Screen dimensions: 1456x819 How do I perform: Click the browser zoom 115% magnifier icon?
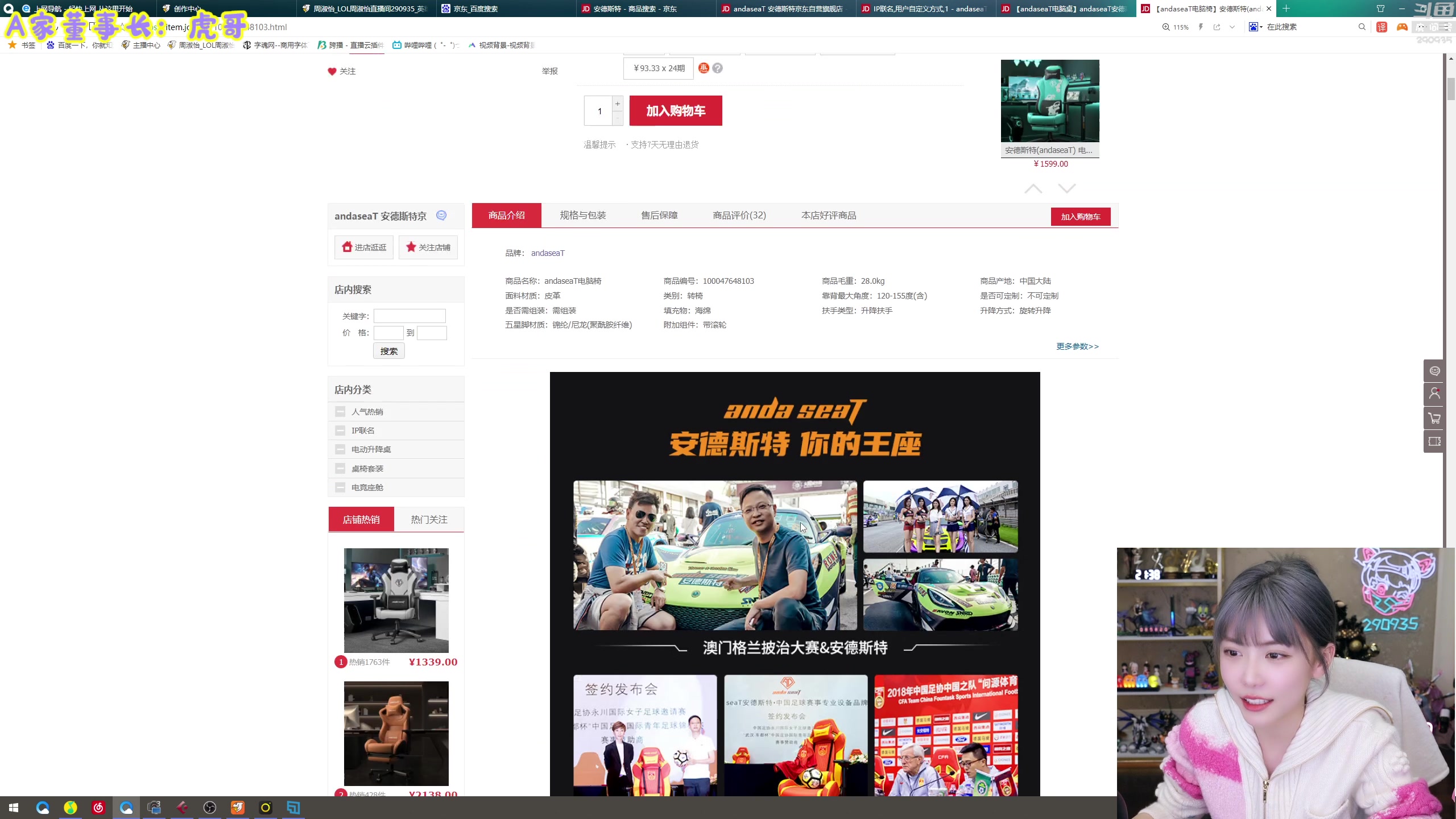1166,27
